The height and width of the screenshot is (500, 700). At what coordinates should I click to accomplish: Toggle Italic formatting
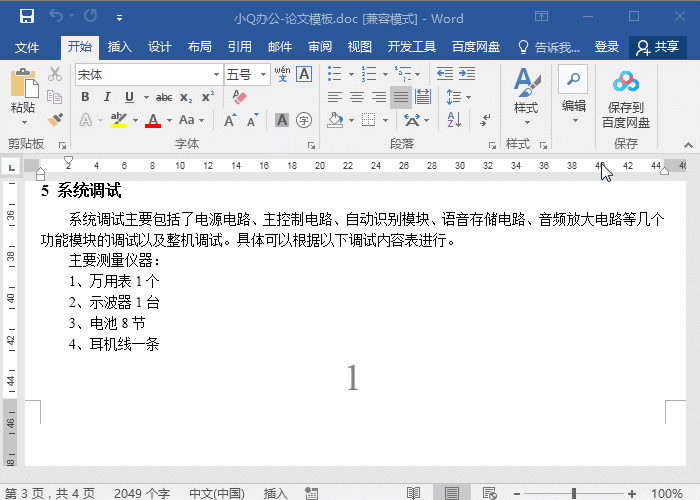[x=107, y=97]
